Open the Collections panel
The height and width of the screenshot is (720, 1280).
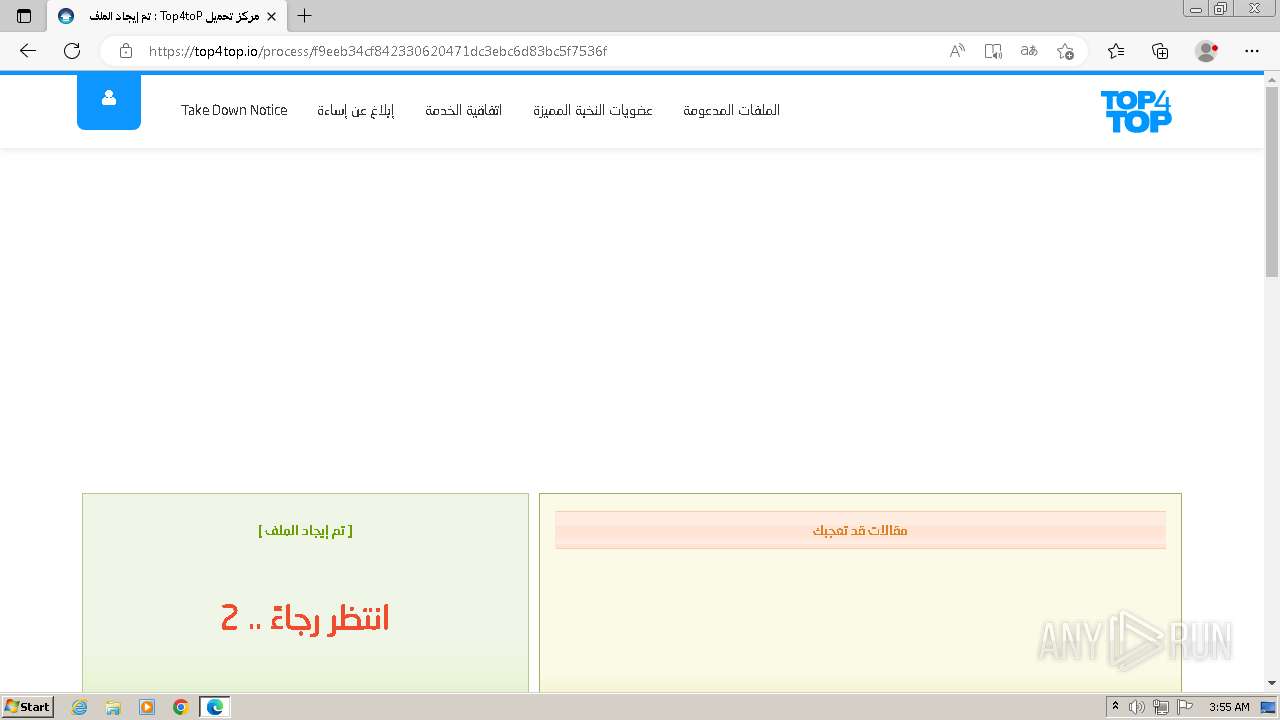[x=1160, y=51]
